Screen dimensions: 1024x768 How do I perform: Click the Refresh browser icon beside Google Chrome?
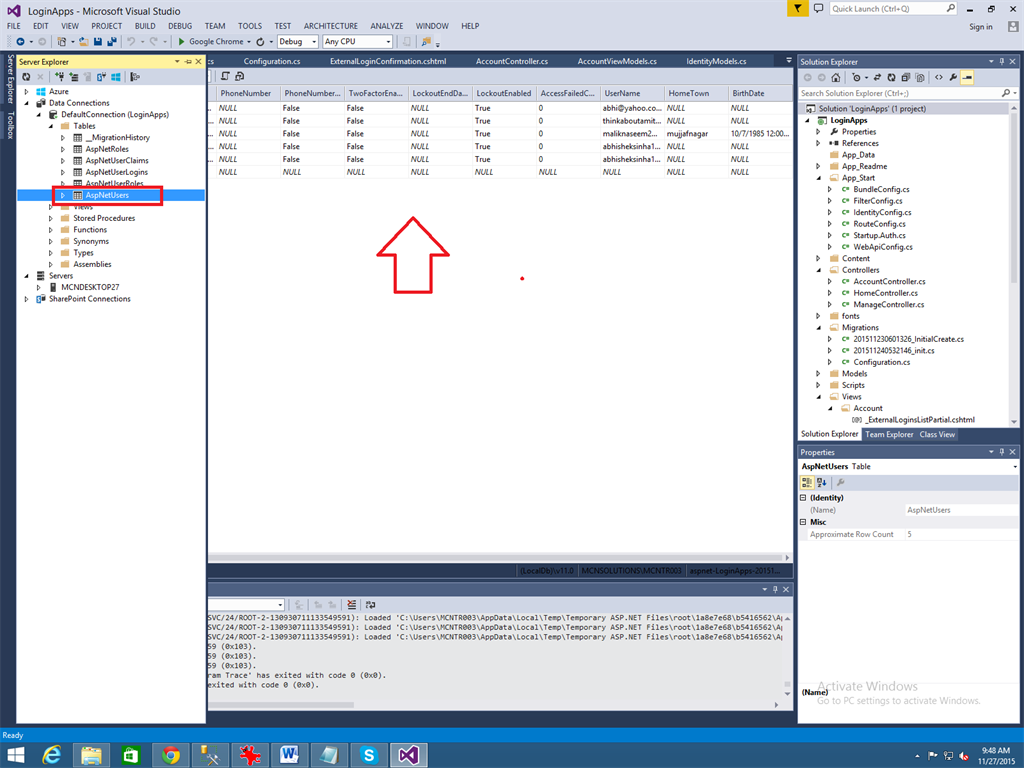point(260,42)
